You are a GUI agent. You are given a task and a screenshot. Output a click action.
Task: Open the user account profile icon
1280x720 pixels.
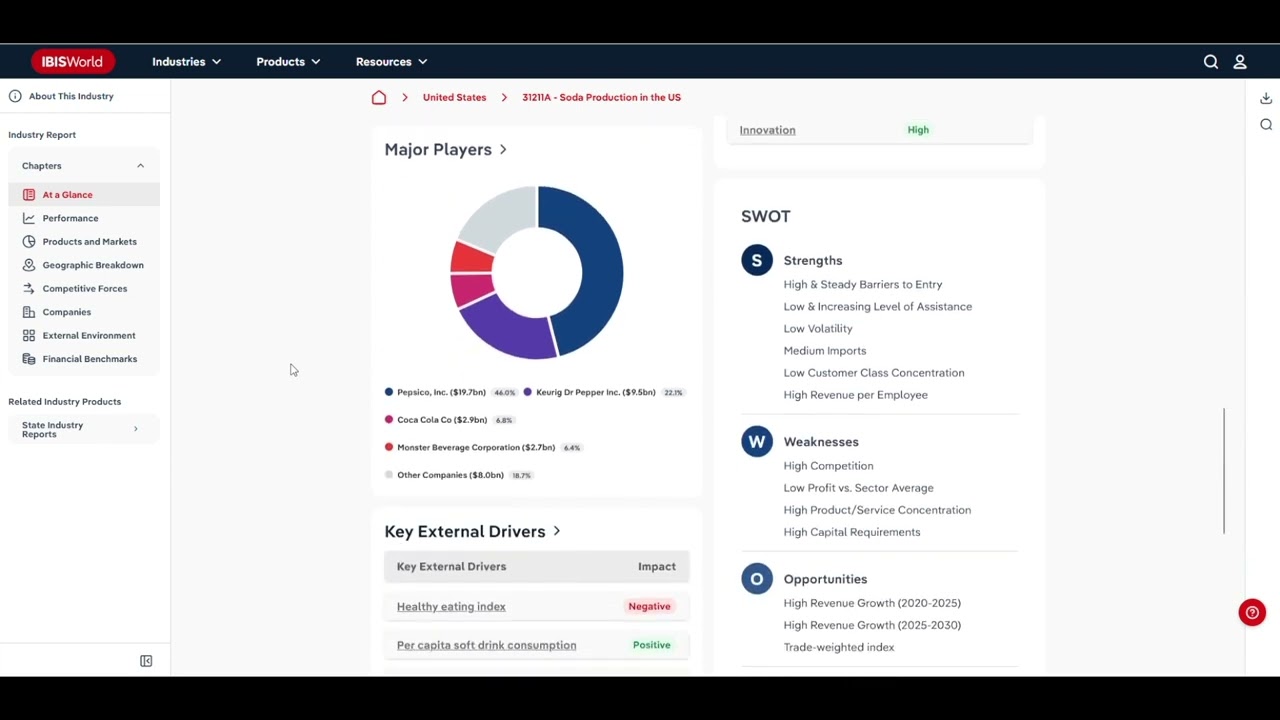pos(1240,62)
